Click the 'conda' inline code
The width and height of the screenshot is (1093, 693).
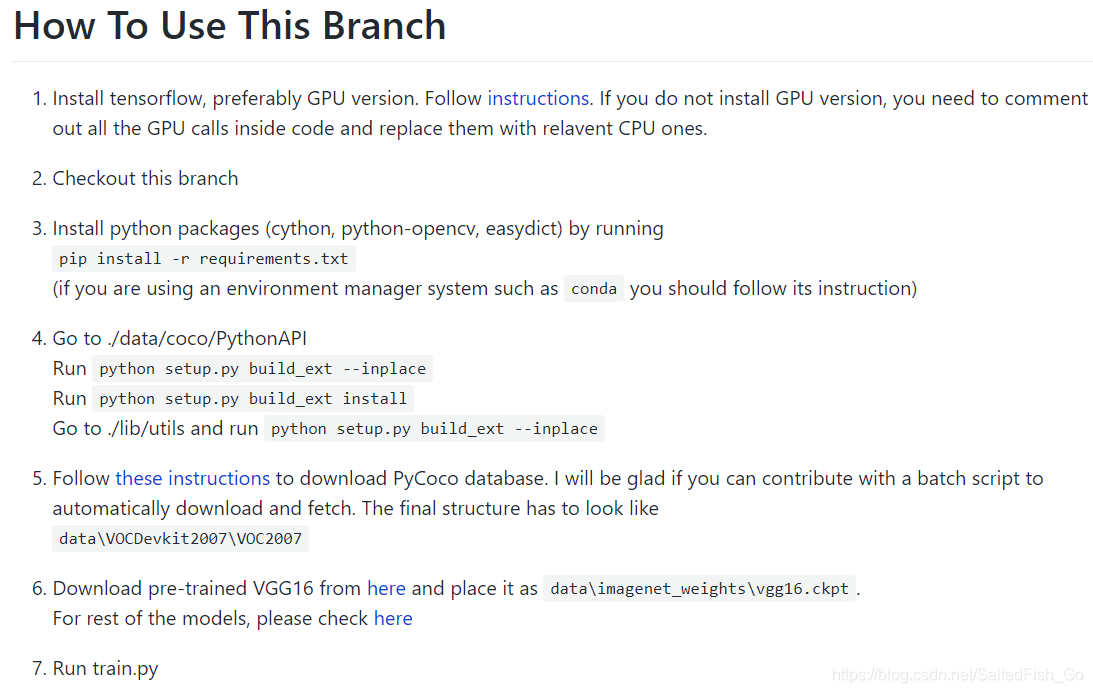click(x=594, y=289)
